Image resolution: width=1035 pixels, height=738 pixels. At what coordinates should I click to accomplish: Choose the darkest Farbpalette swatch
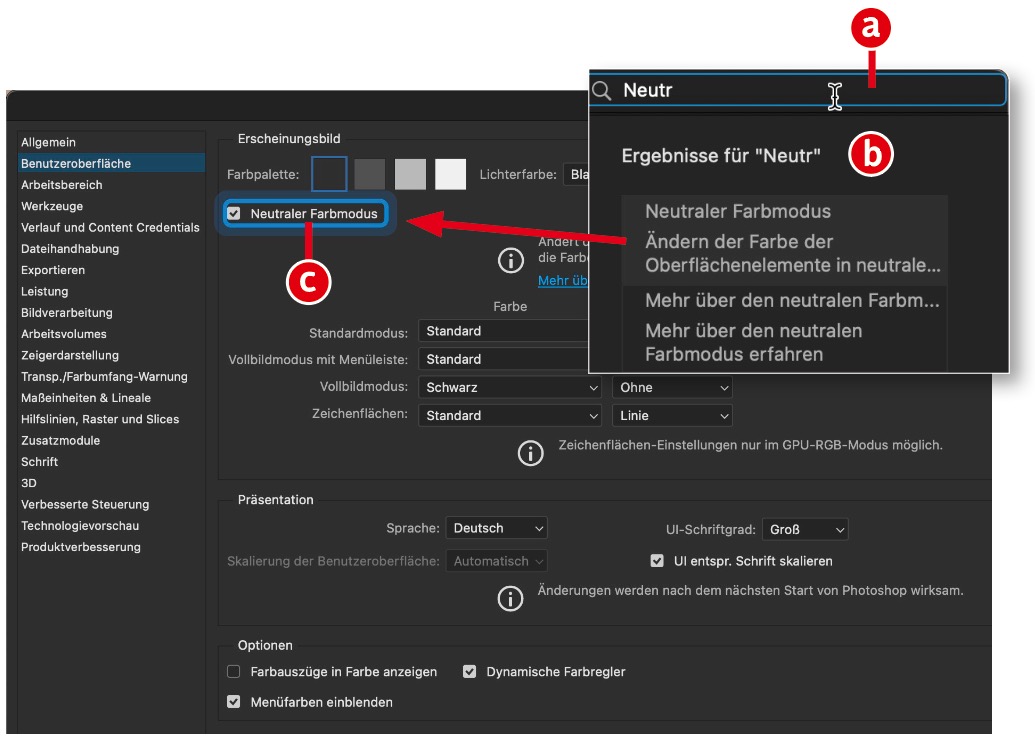[329, 174]
